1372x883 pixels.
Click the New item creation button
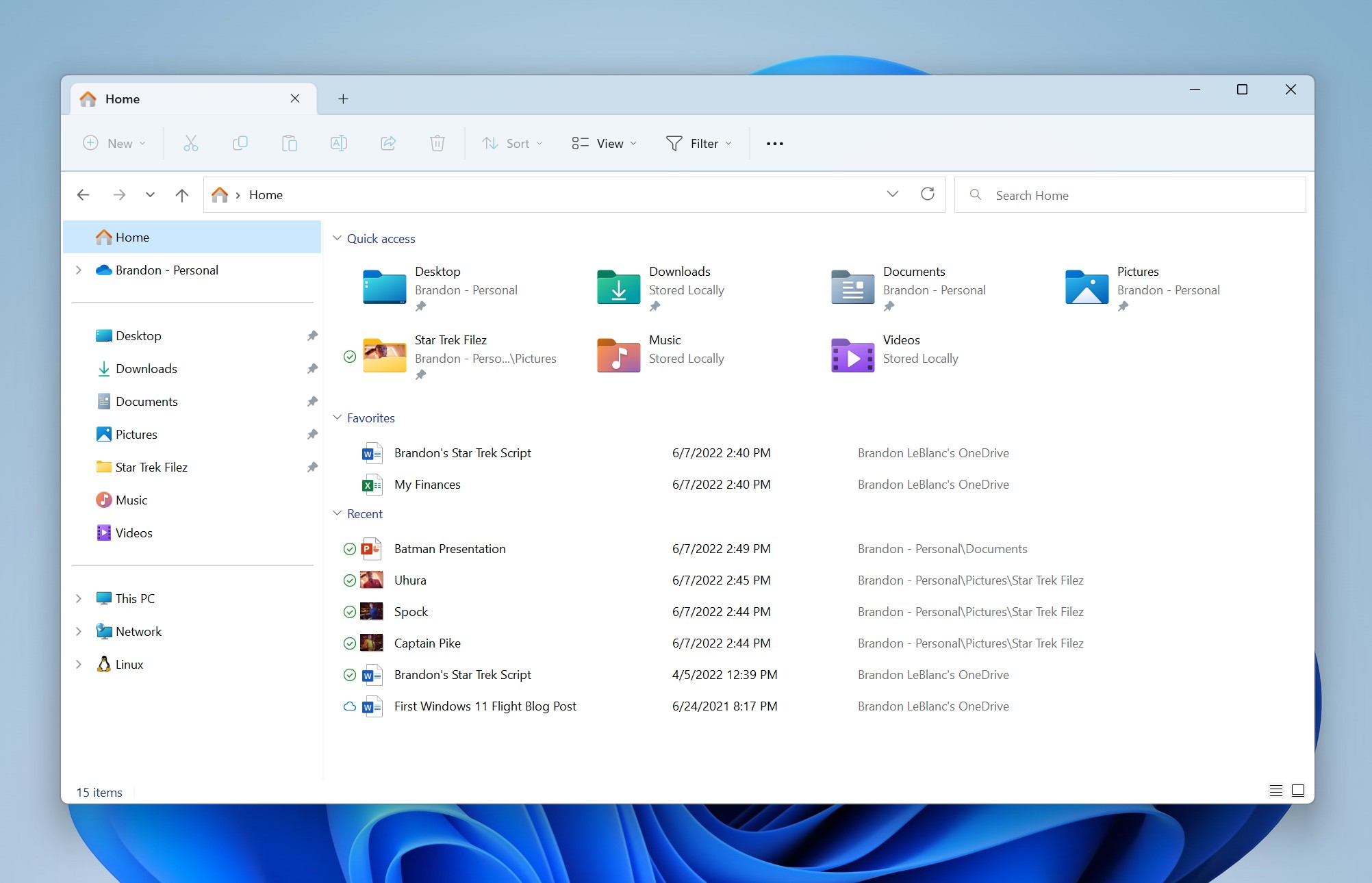coord(114,142)
